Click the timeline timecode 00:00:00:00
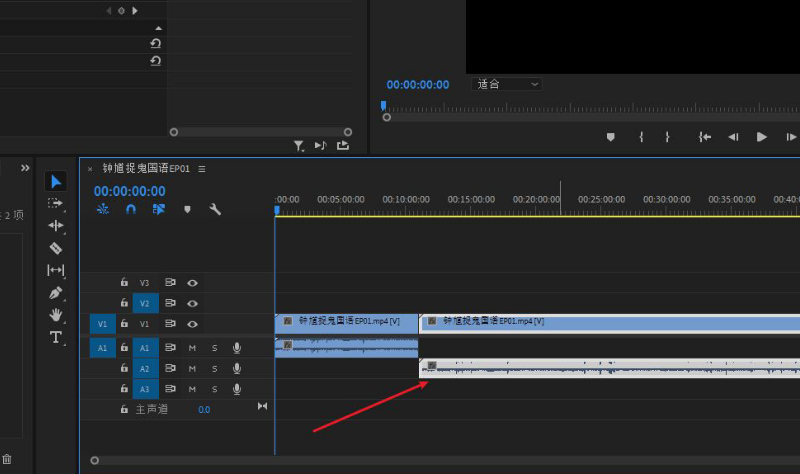The image size is (800, 474). pyautogui.click(x=130, y=191)
